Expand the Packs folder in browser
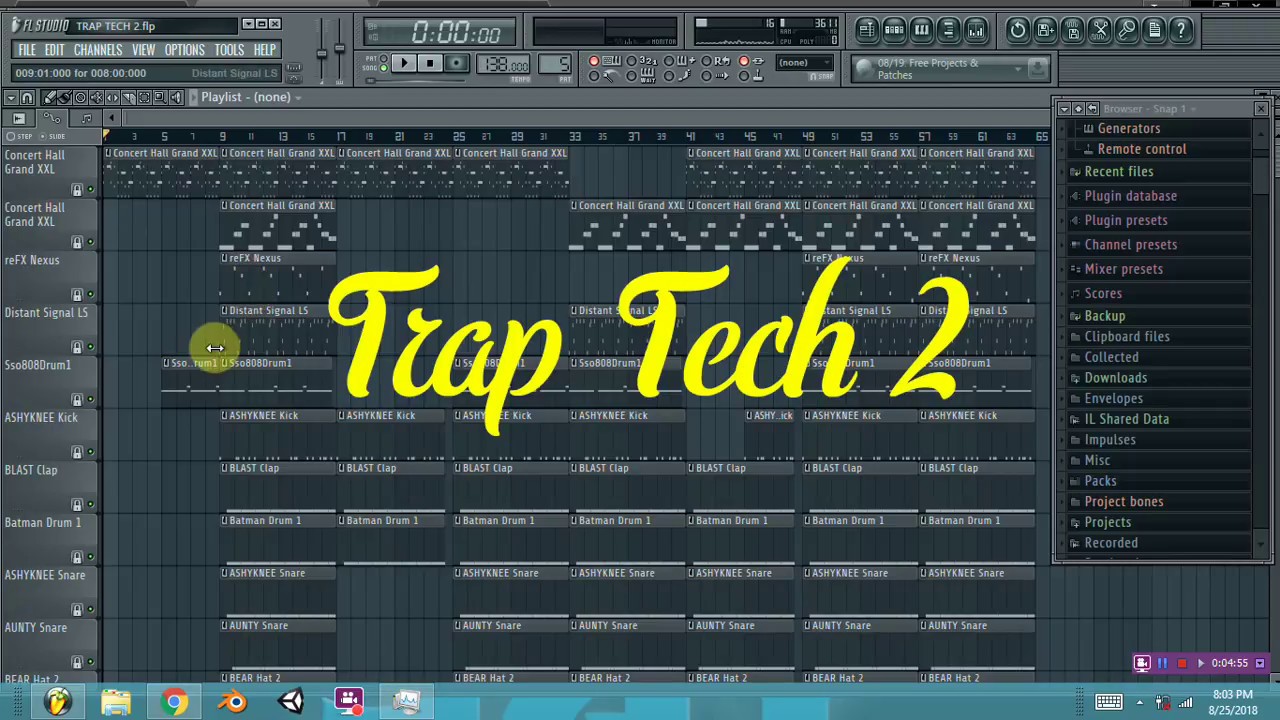 [x=1100, y=481]
